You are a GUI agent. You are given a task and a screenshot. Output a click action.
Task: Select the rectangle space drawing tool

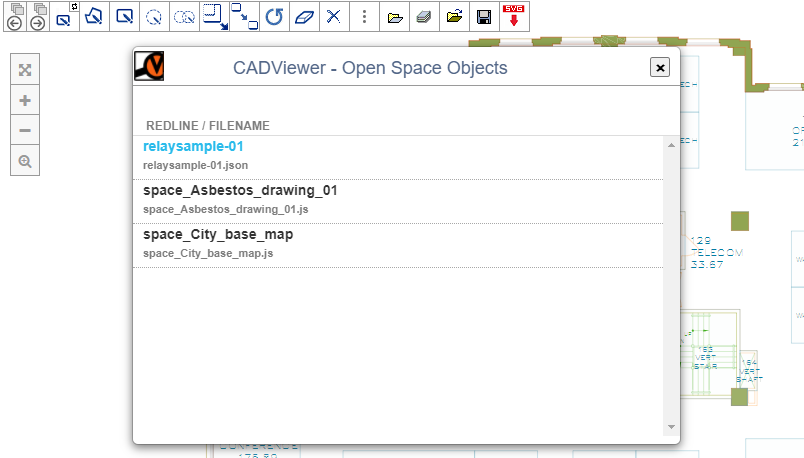[x=123, y=16]
